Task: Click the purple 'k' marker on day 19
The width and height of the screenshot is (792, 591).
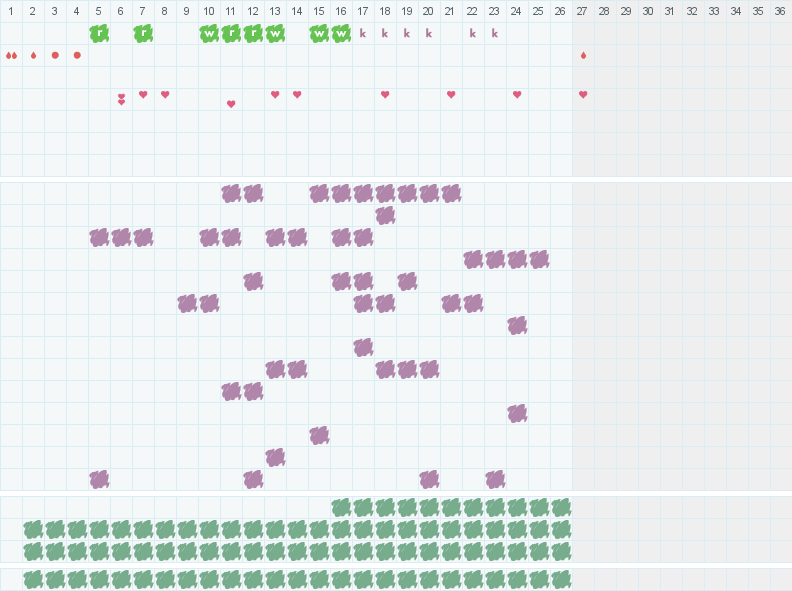Action: click(x=407, y=33)
